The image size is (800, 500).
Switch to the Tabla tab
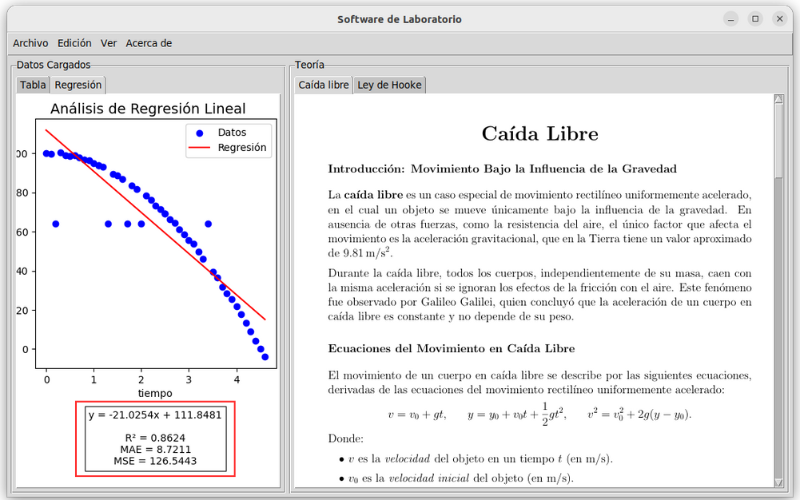33,85
